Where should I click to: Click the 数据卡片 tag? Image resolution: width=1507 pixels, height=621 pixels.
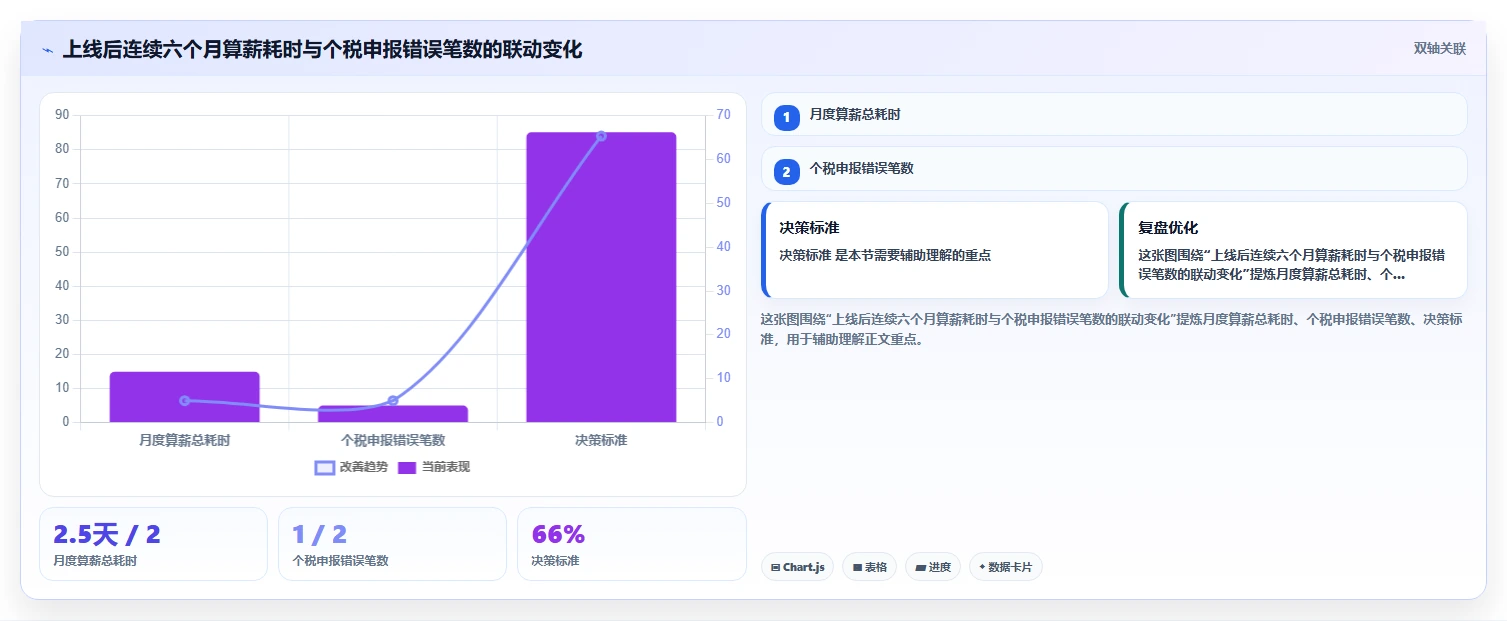(x=1006, y=567)
